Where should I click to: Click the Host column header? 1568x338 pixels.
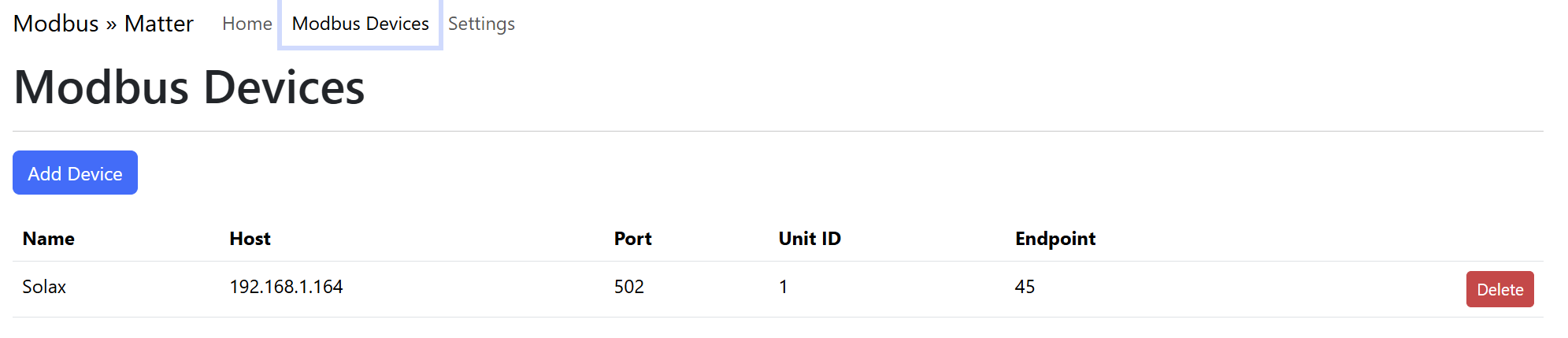coord(250,239)
